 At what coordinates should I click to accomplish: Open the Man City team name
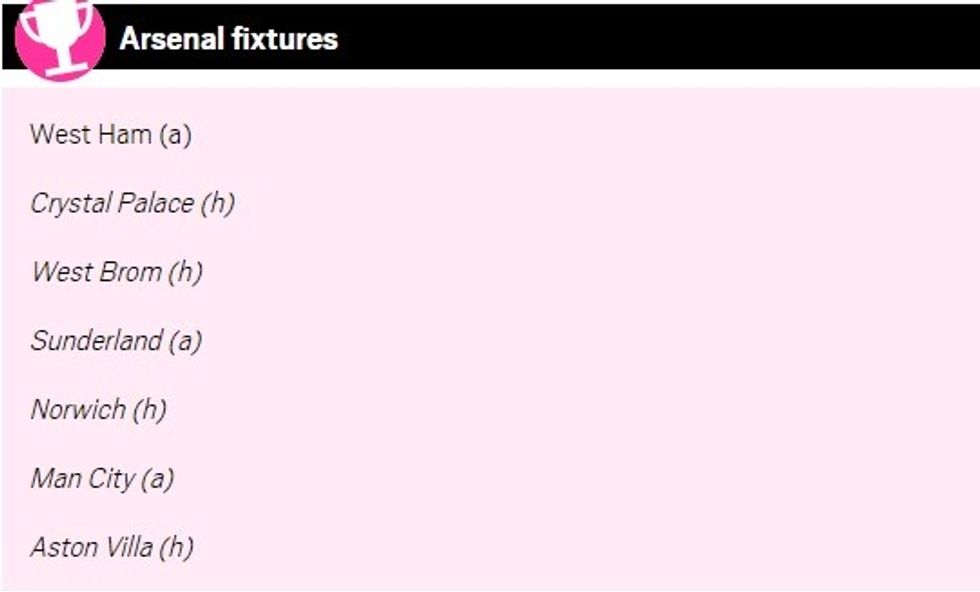(82, 479)
